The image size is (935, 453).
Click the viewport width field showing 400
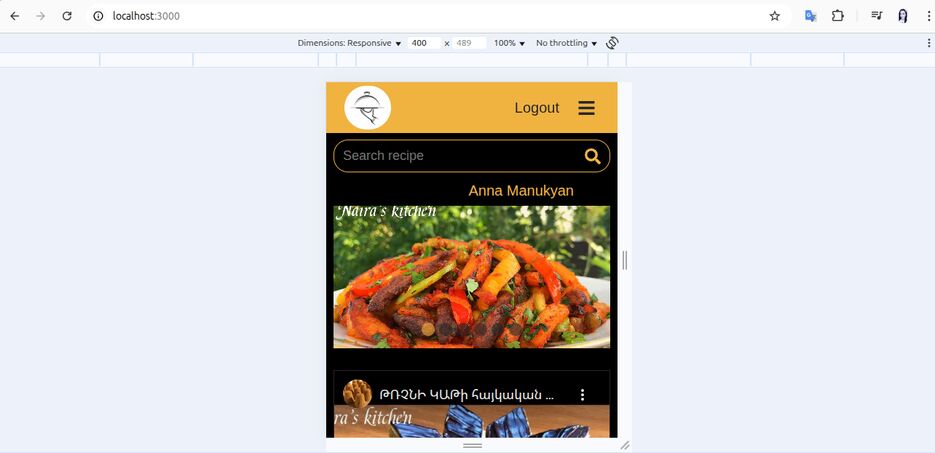pyautogui.click(x=425, y=43)
